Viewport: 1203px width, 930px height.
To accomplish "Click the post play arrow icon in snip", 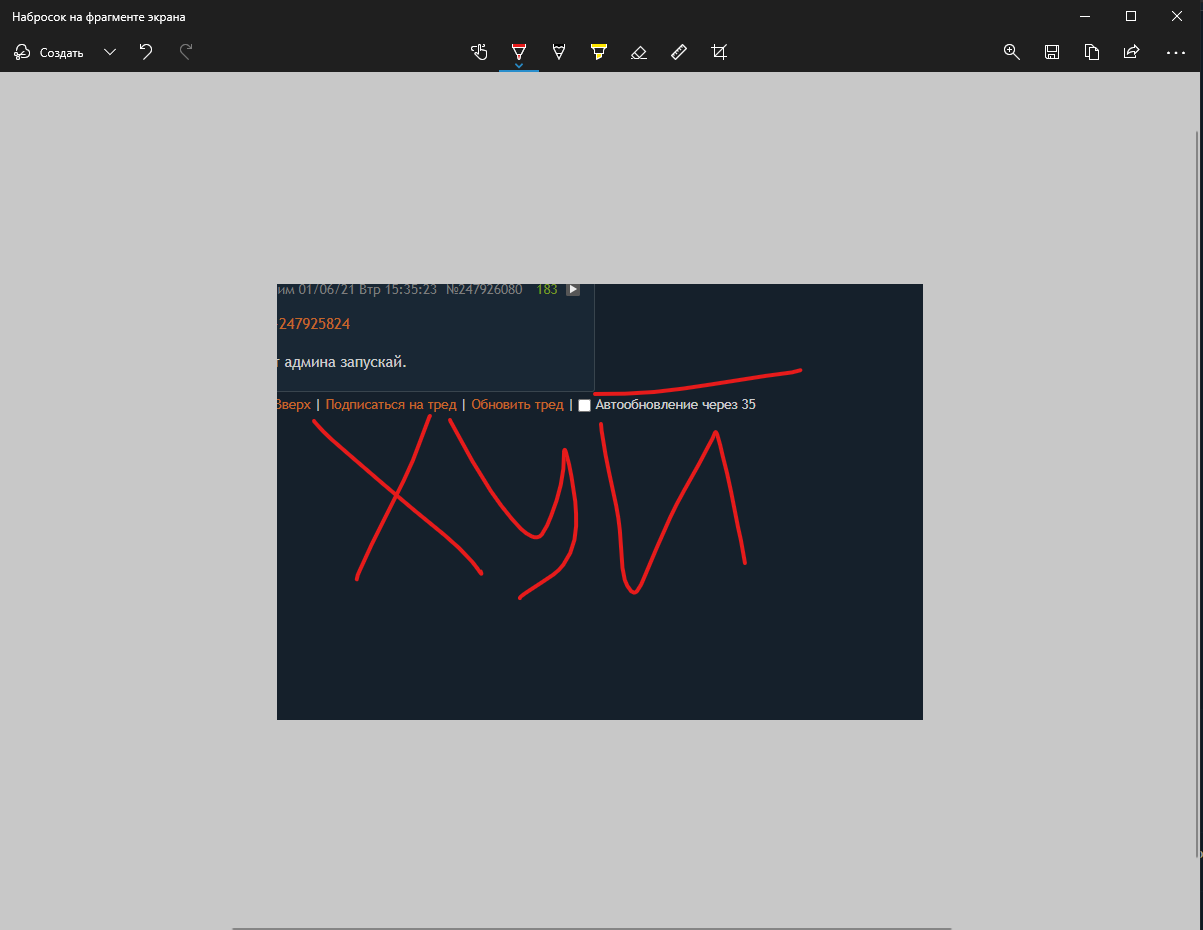I will pos(573,290).
